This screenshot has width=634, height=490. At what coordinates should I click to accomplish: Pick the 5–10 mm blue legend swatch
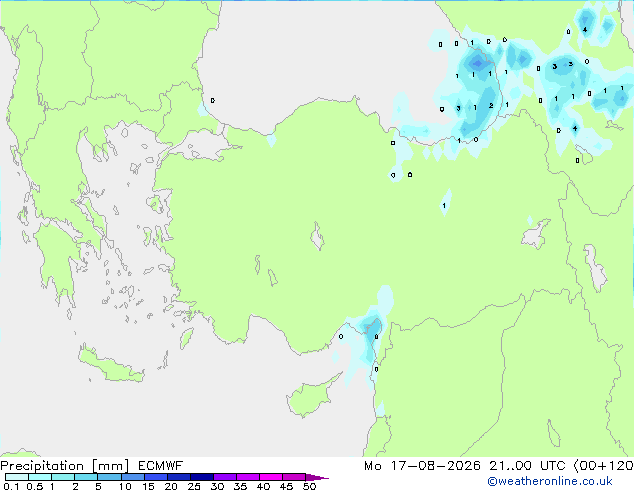pos(109,477)
